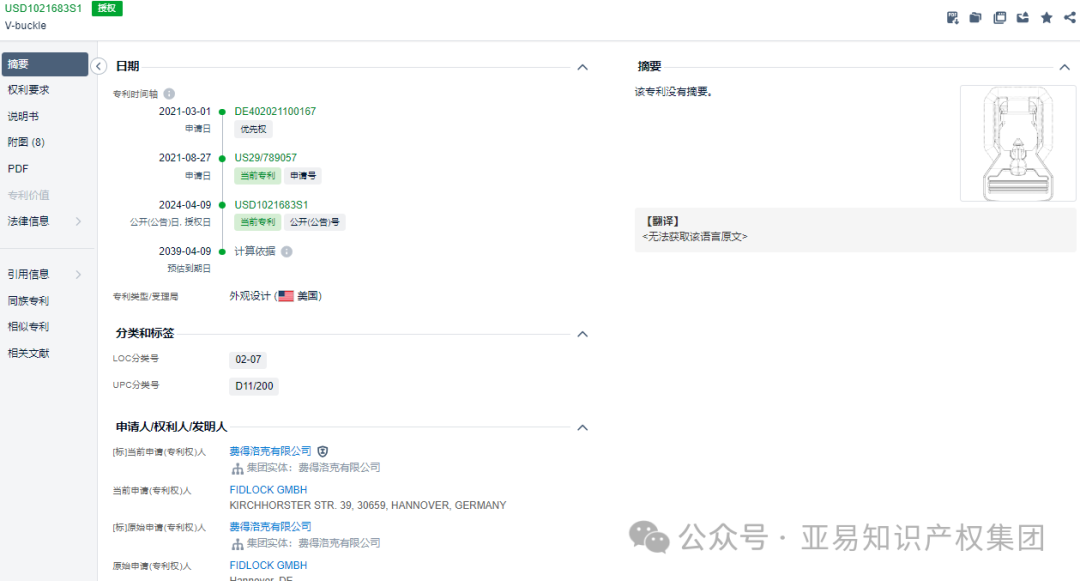Copy the patent record

(x=1000, y=17)
